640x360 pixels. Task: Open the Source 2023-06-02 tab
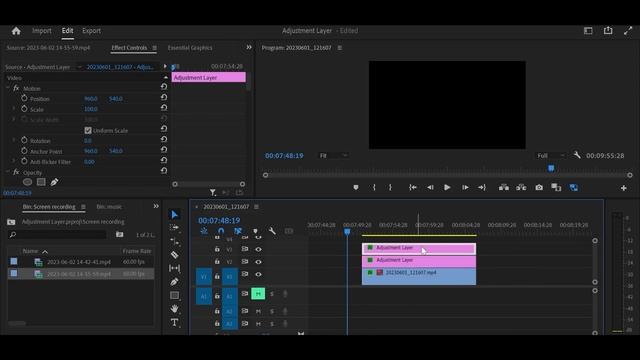pyautogui.click(x=48, y=48)
